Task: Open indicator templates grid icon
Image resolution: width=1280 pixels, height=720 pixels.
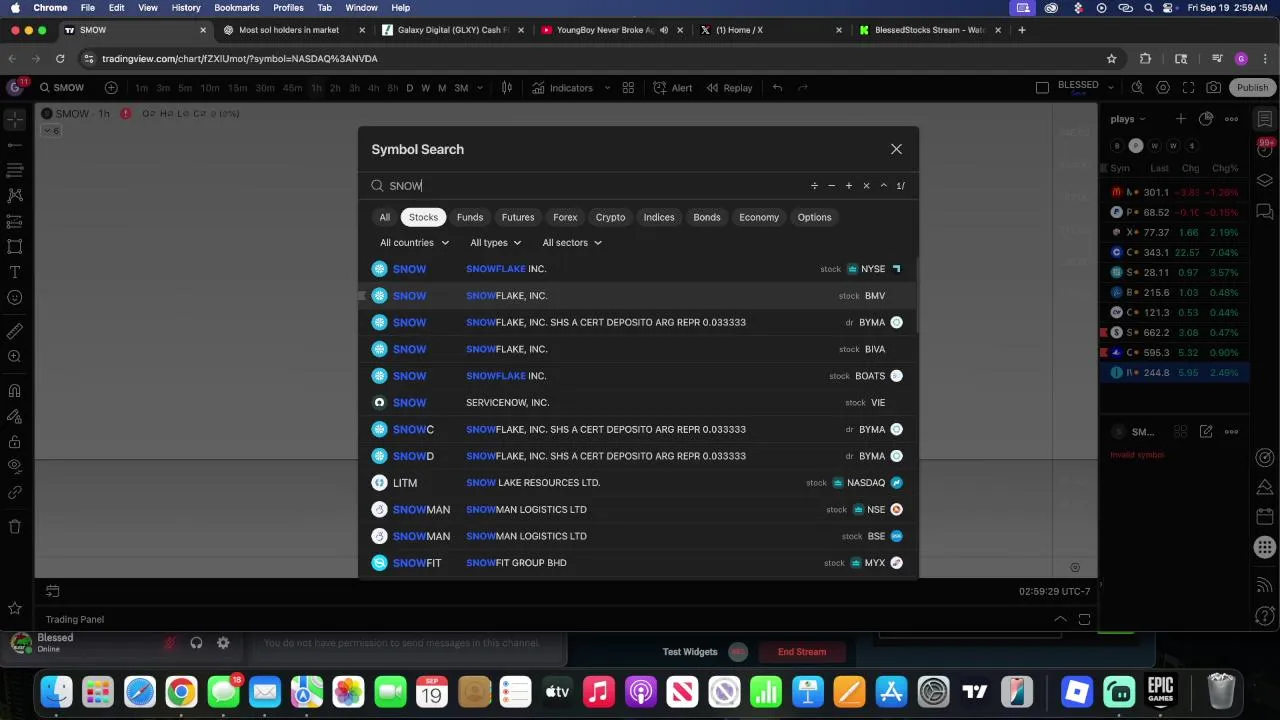Action: click(x=628, y=88)
